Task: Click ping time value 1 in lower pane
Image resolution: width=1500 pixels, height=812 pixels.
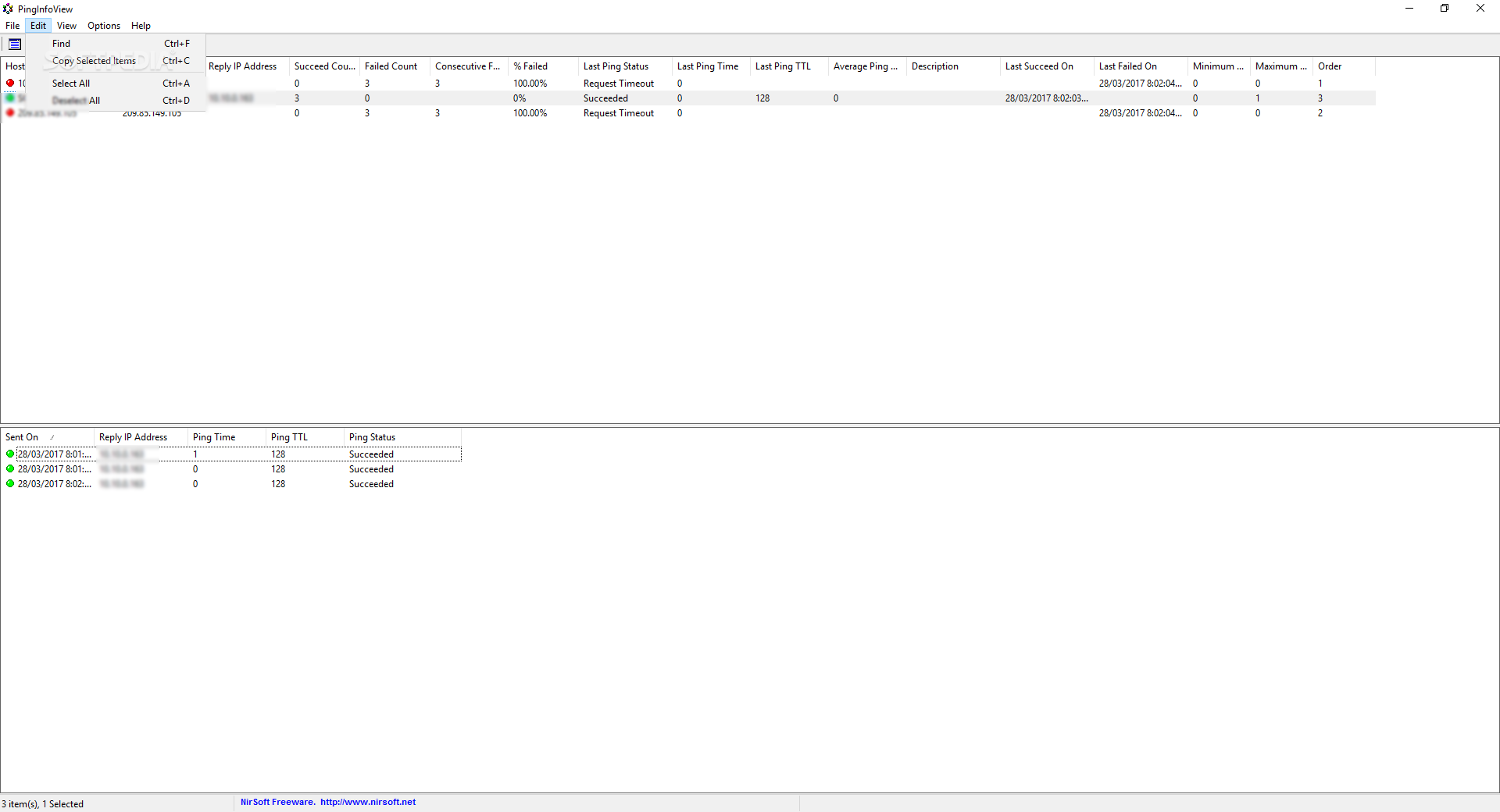Action: 195,454
